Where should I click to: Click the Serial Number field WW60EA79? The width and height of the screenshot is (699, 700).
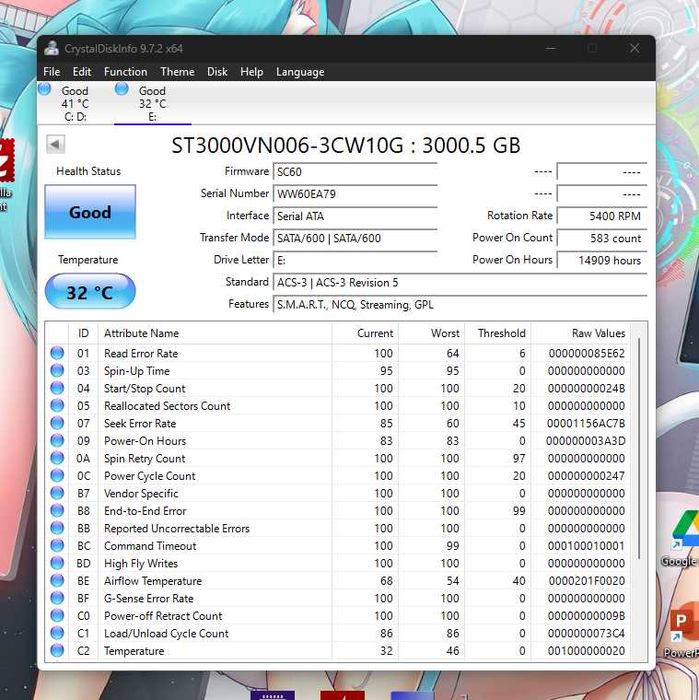(355, 194)
